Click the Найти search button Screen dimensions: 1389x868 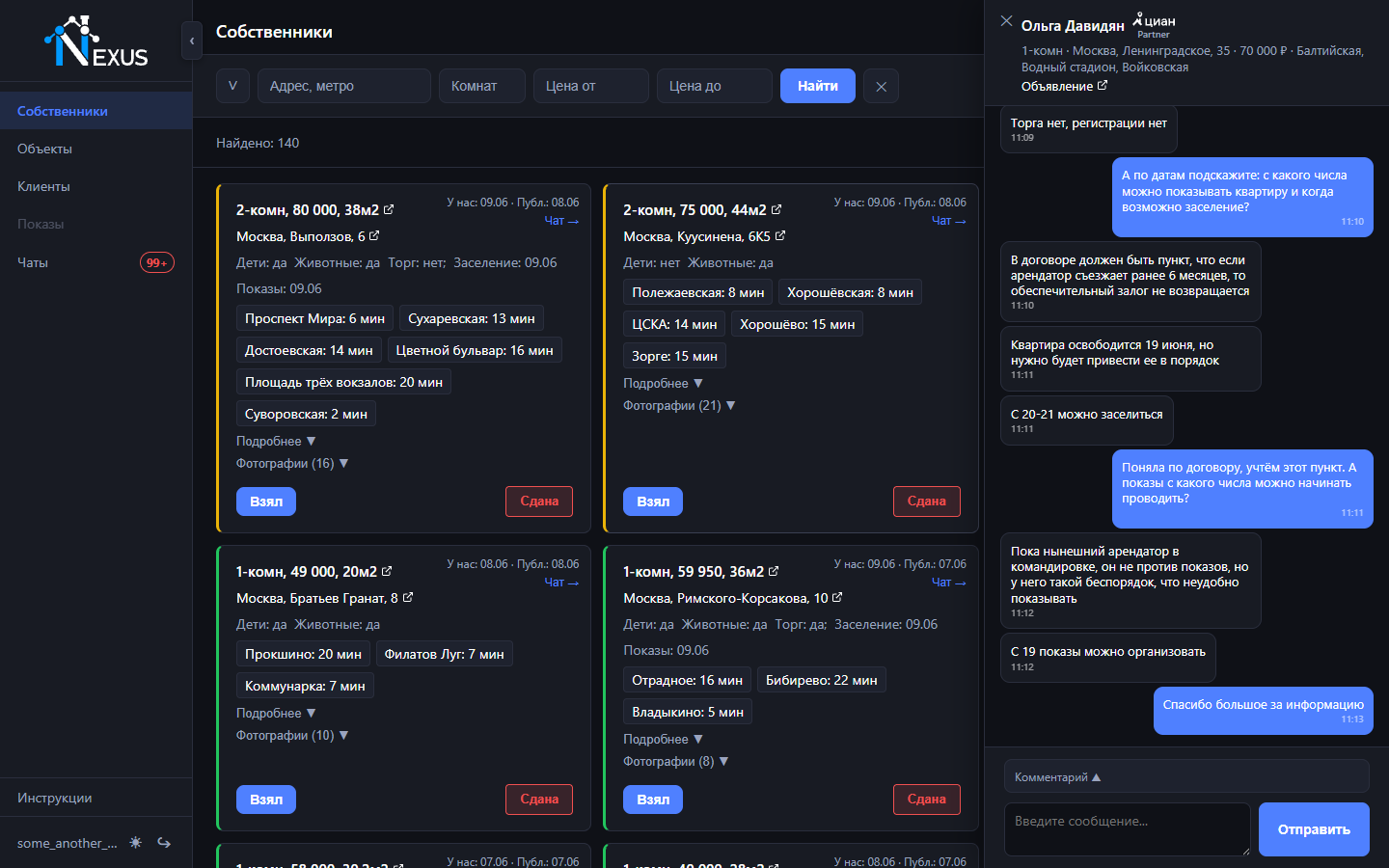pos(818,86)
